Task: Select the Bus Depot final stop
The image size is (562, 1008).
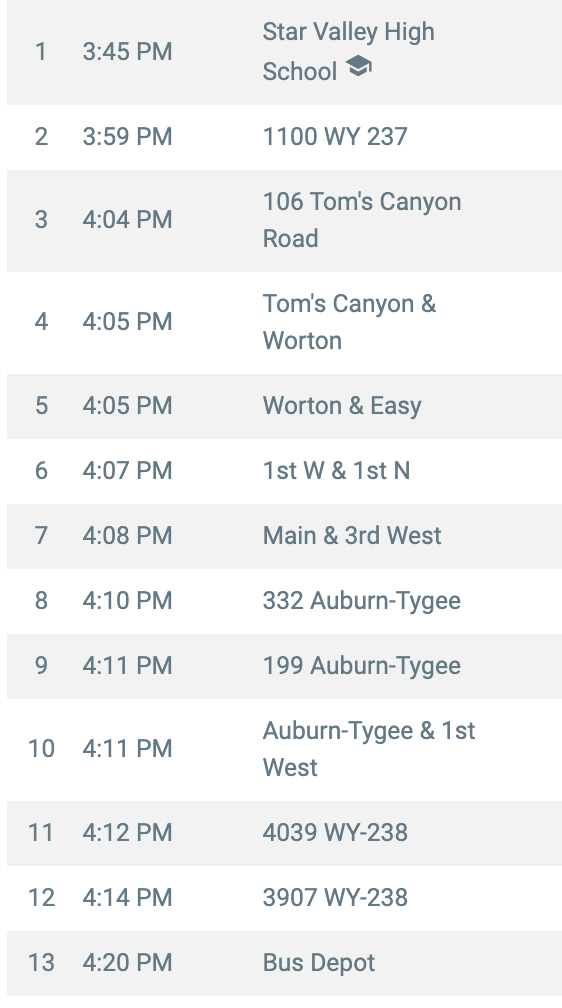Action: [x=284, y=963]
